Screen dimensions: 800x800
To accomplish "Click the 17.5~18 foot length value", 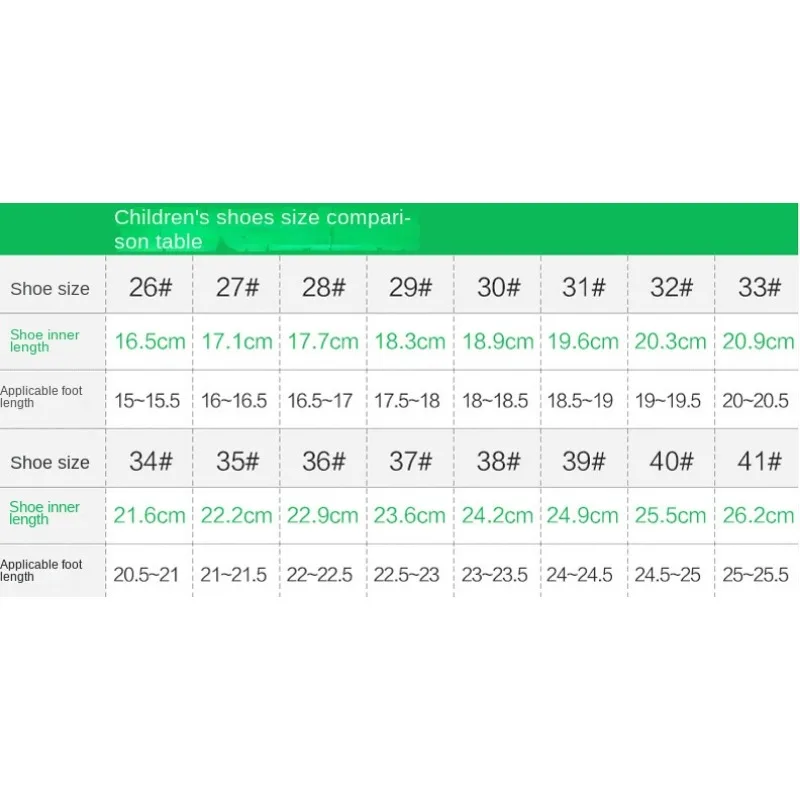I will point(408,400).
